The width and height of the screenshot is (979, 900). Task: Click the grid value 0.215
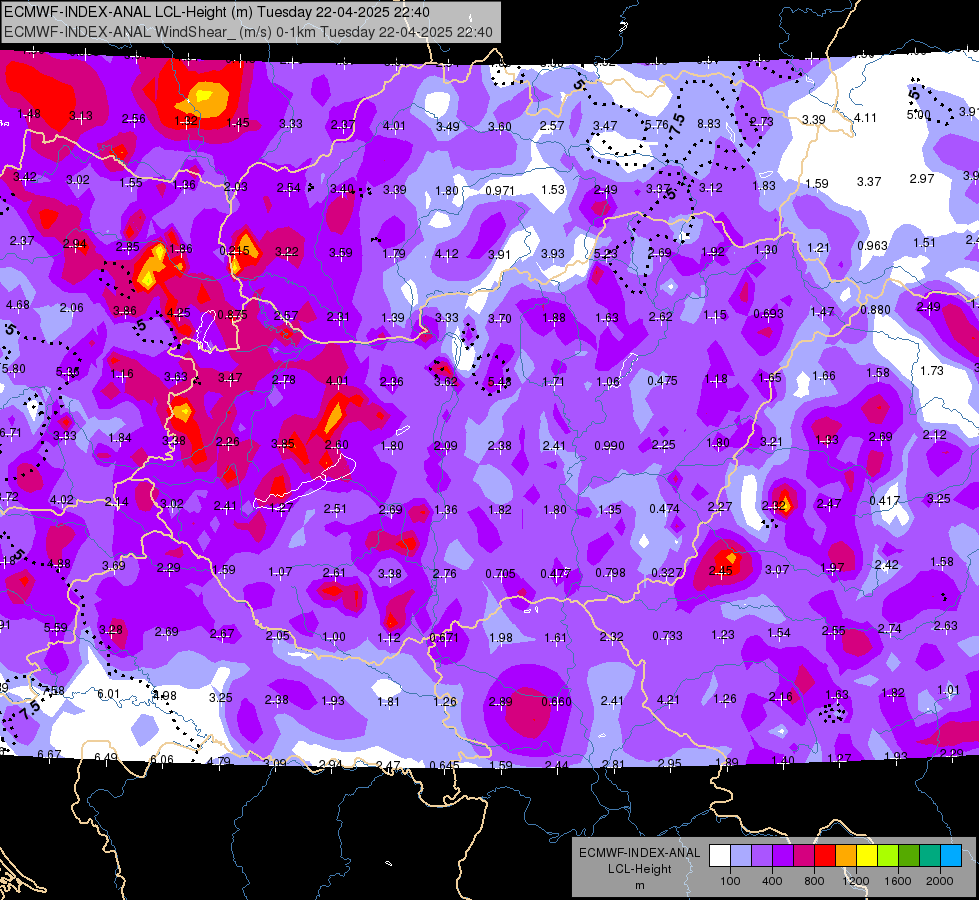pyautogui.click(x=235, y=250)
